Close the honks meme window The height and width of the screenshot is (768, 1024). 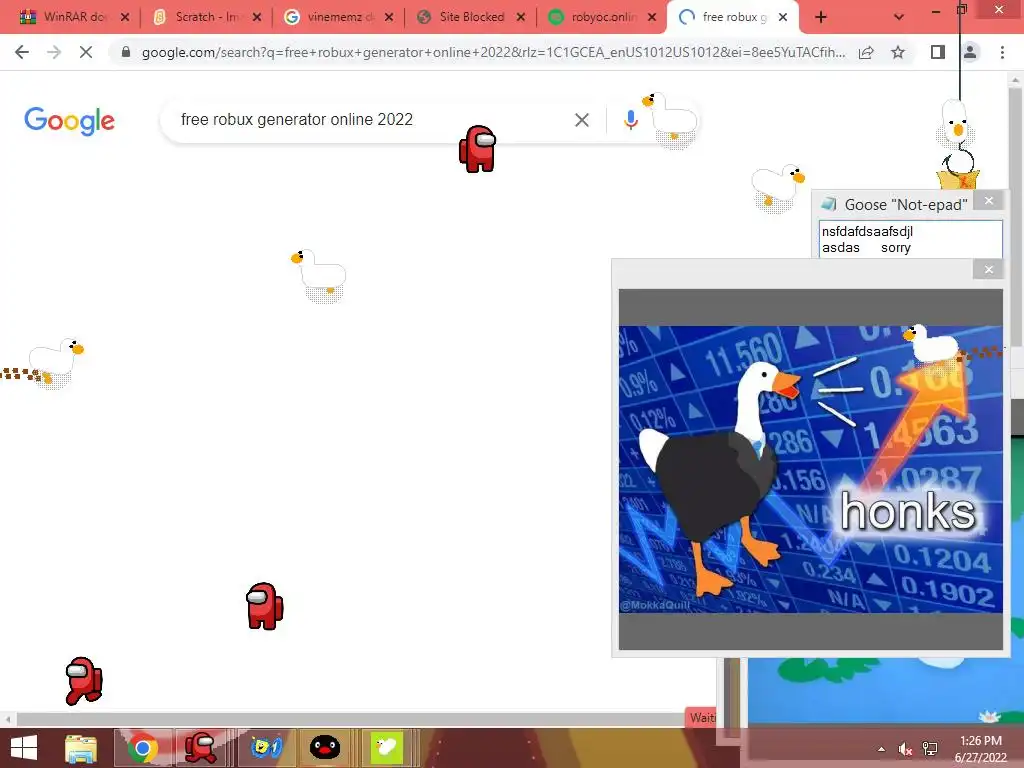coord(989,269)
